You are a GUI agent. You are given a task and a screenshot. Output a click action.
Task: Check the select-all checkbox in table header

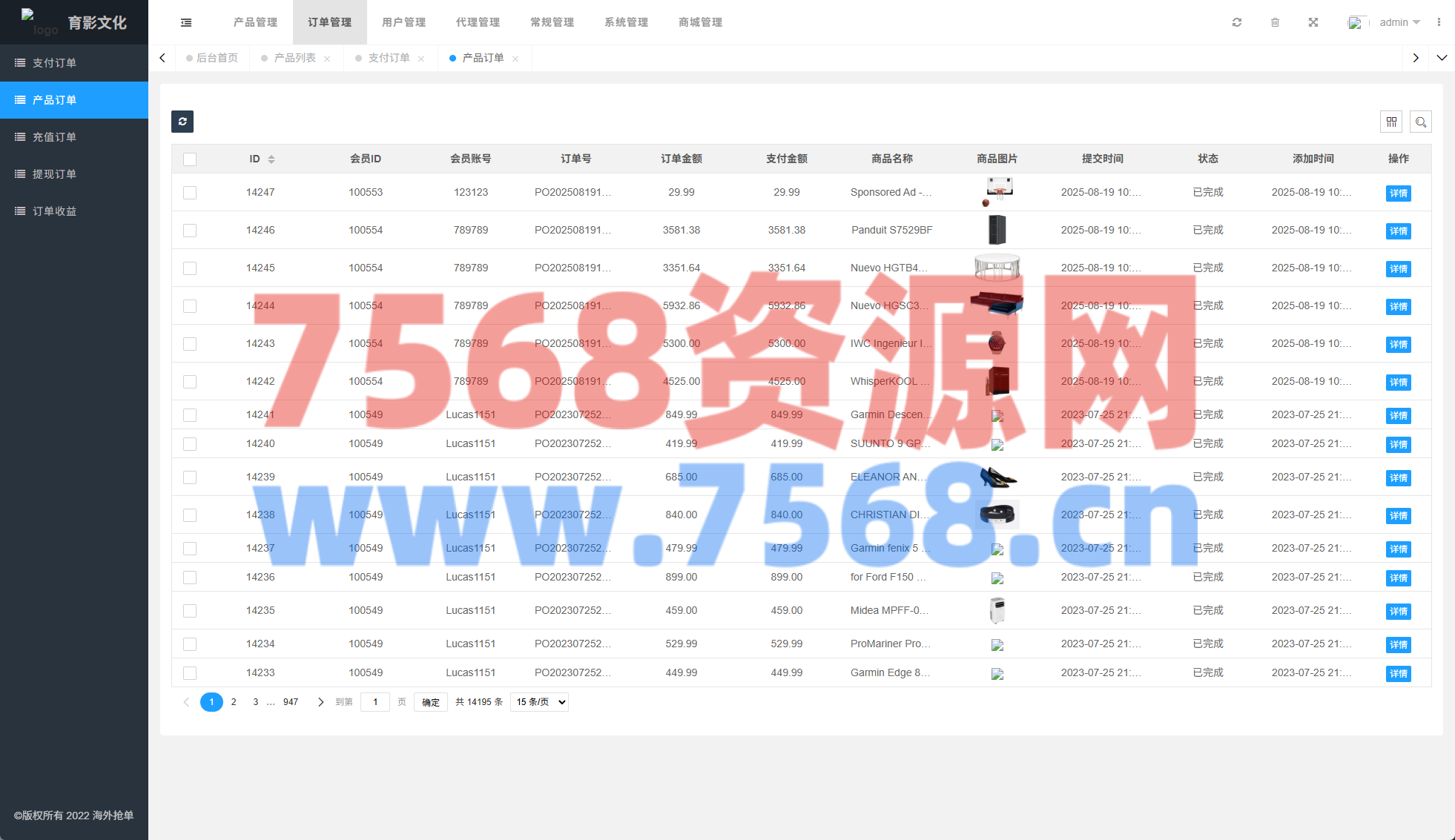tap(190, 159)
